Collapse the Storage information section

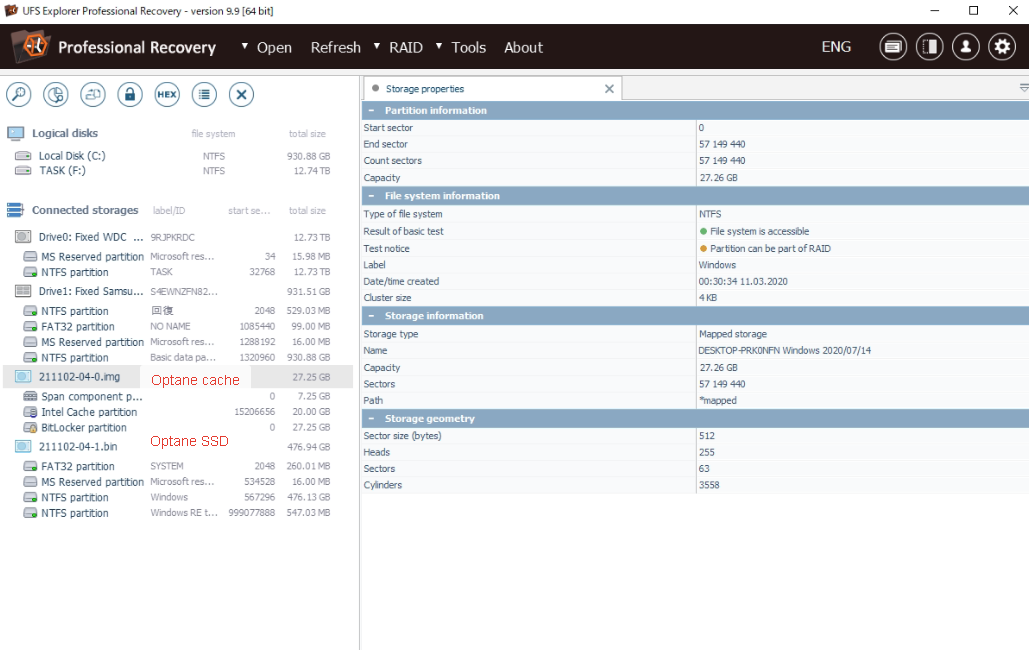tap(371, 316)
